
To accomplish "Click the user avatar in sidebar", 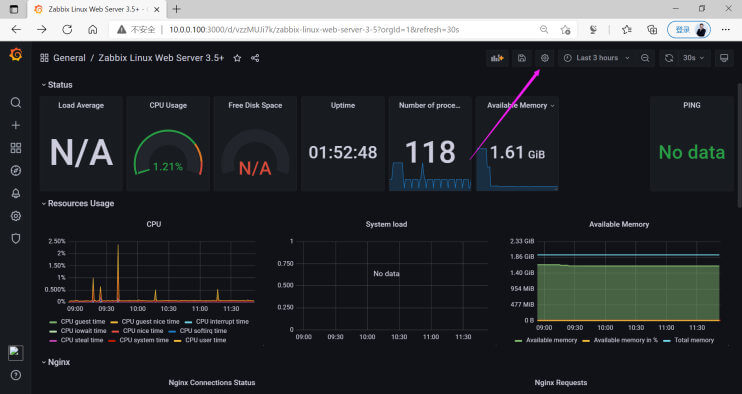I will [x=16, y=352].
